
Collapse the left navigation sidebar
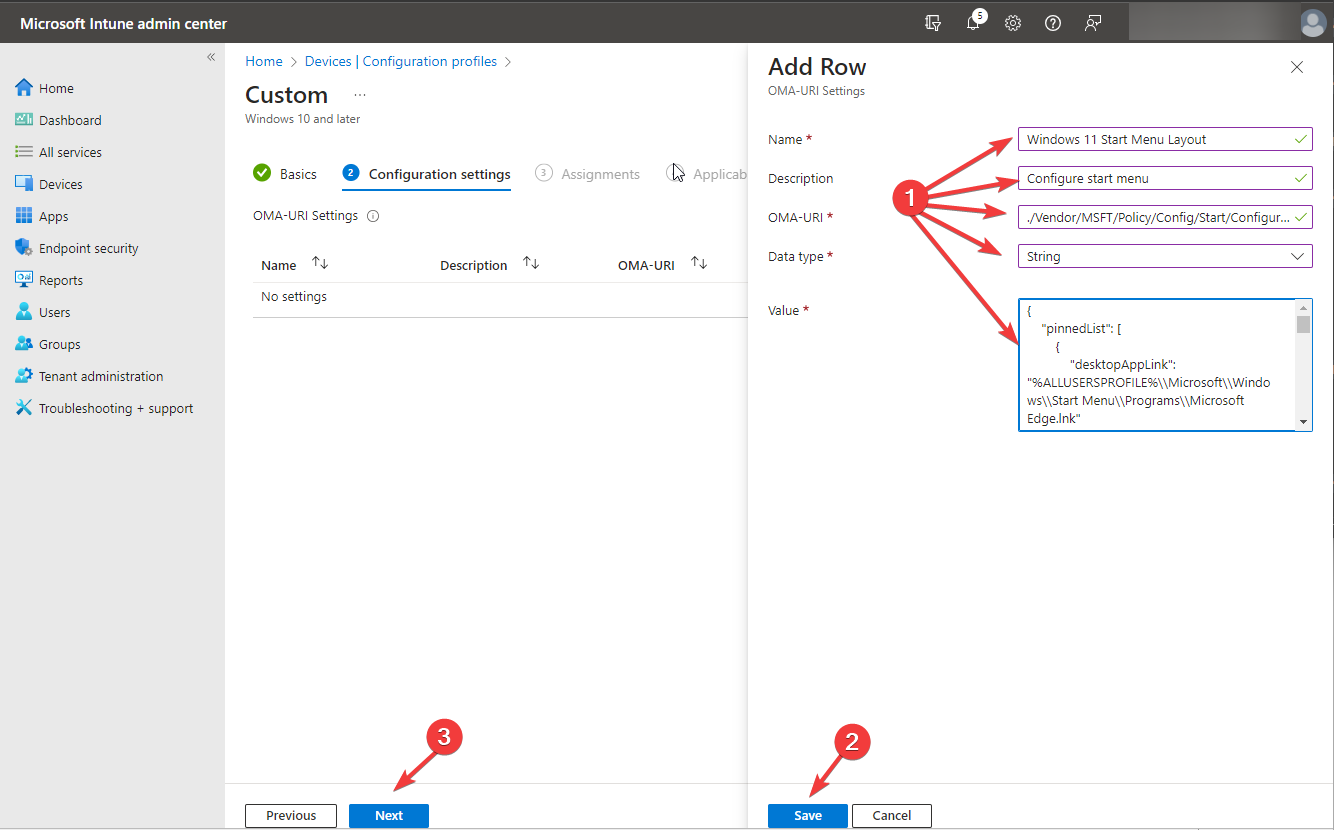tap(211, 57)
